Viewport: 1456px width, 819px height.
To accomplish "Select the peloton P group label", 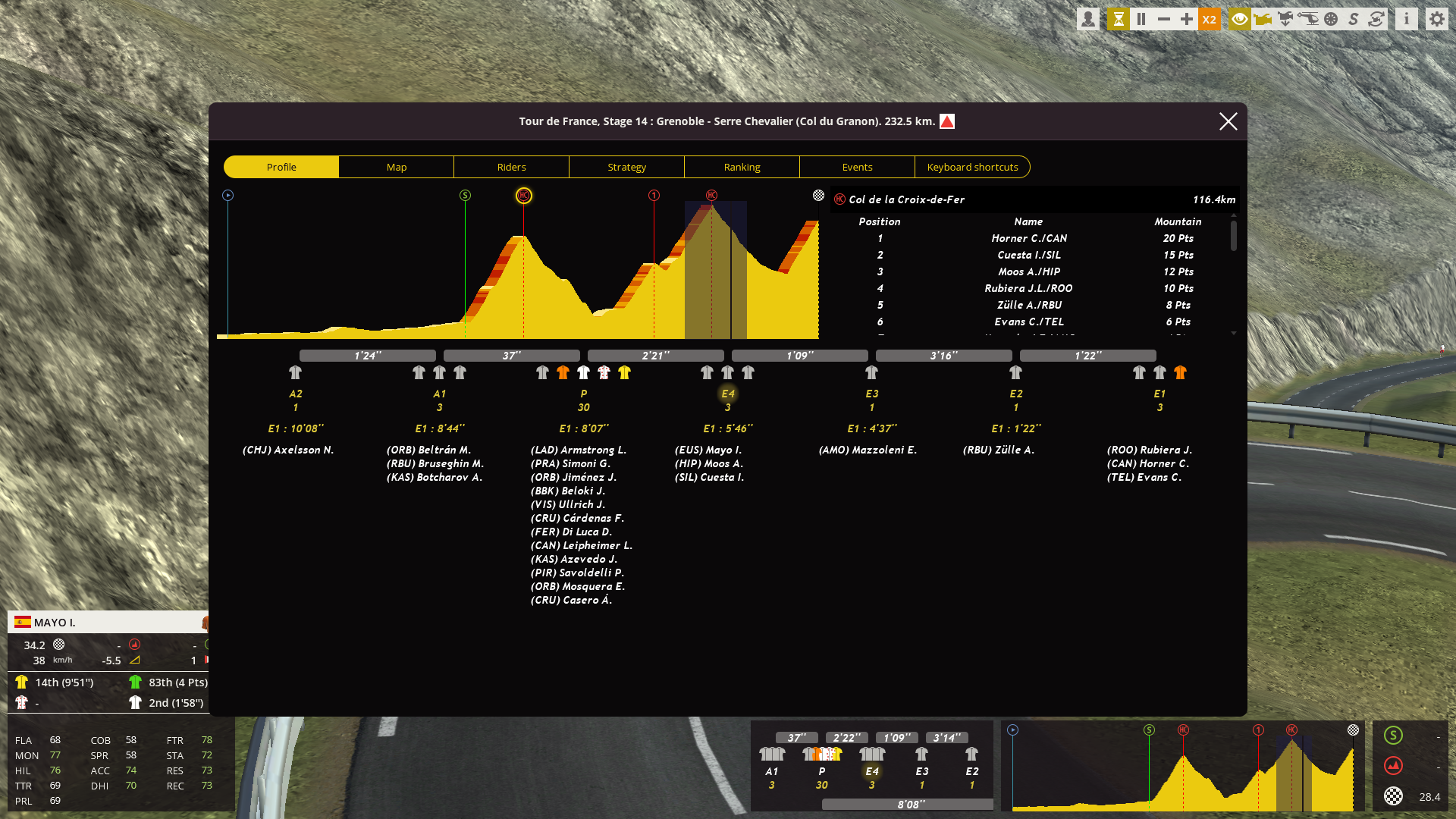I will 584,394.
